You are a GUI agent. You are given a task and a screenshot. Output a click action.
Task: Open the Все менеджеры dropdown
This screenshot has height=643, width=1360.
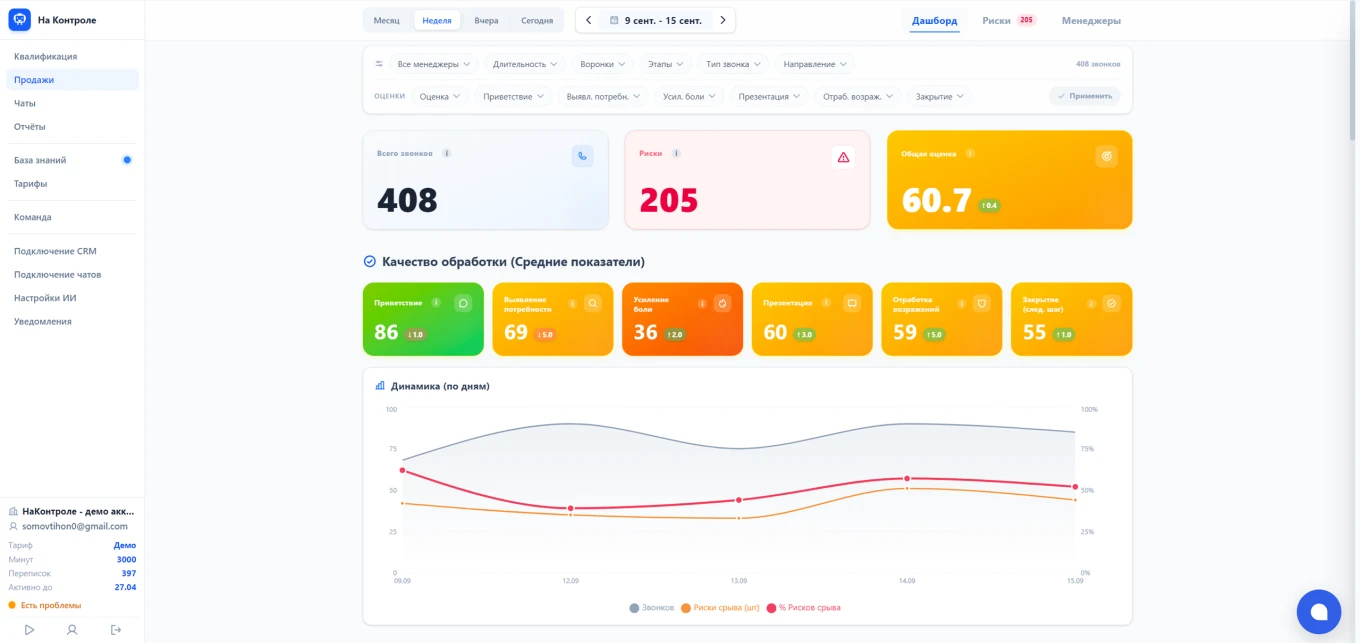click(434, 64)
